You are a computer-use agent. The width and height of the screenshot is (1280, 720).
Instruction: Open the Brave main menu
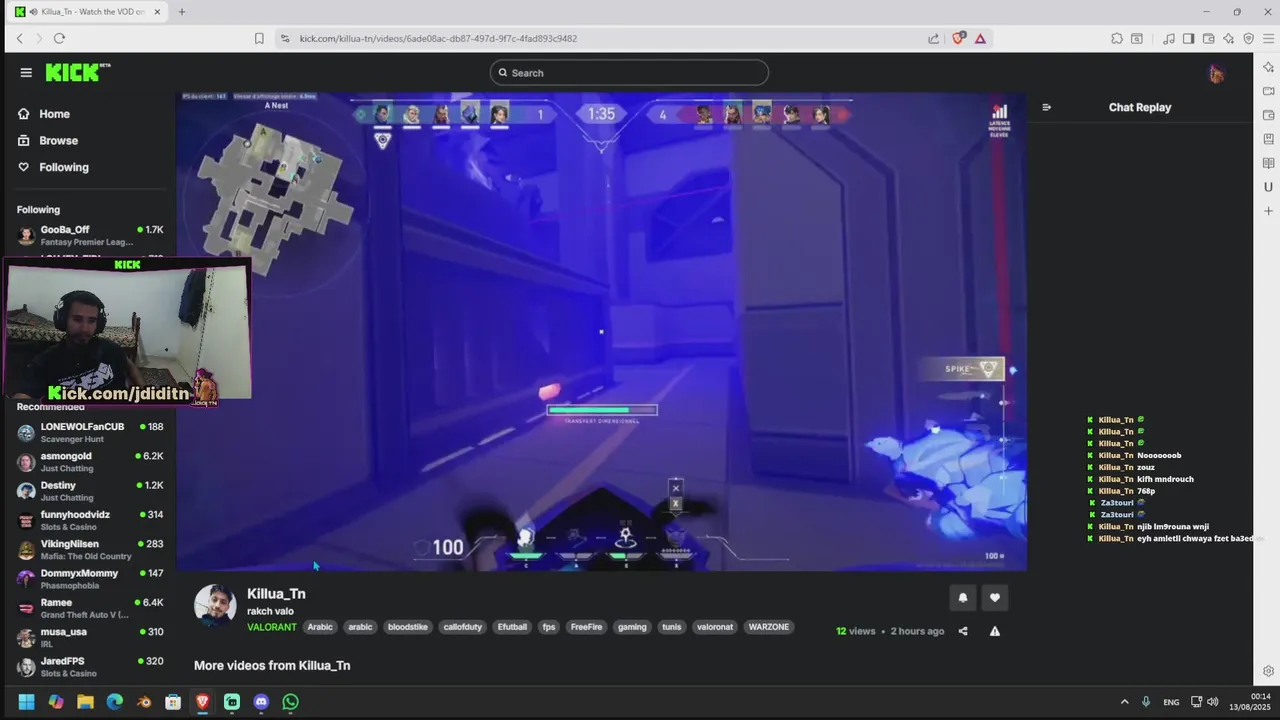(x=1268, y=38)
